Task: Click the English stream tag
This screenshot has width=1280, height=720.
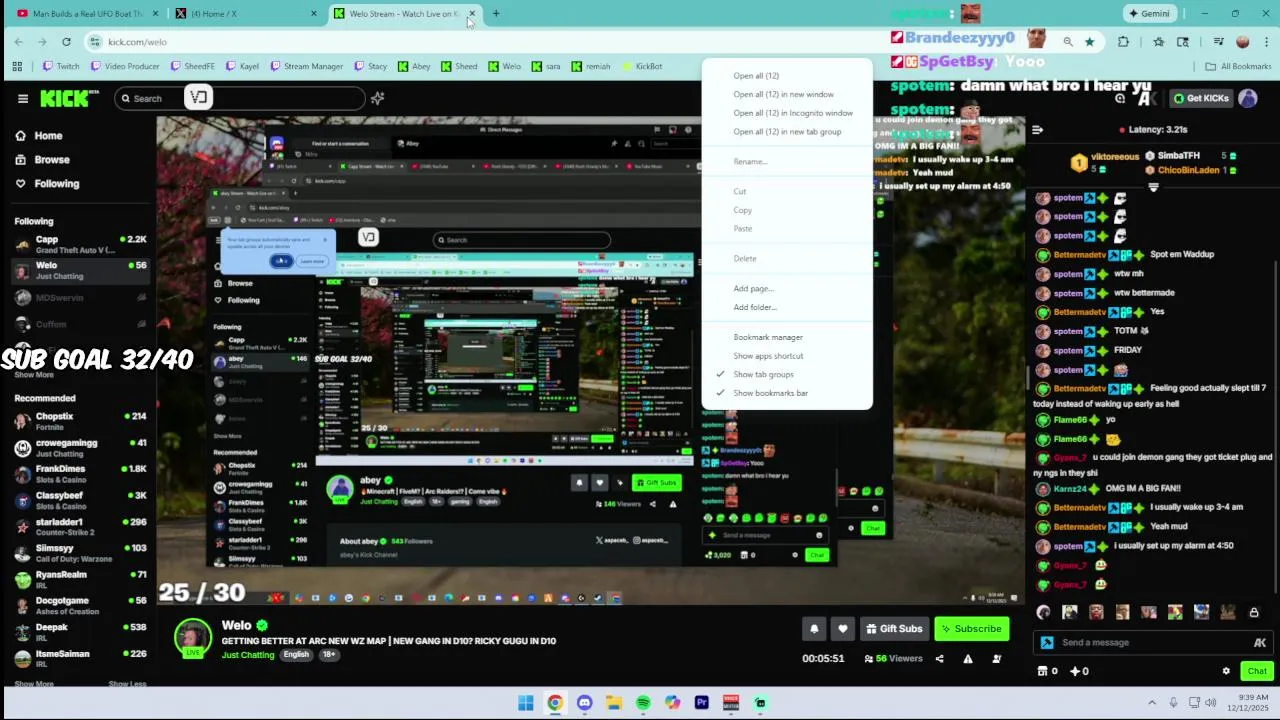Action: click(296, 655)
